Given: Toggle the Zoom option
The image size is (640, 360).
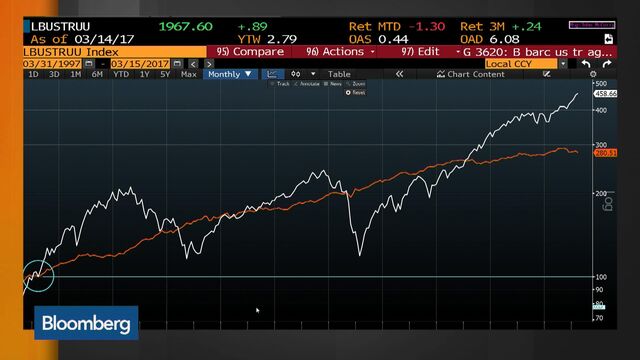Looking at the screenshot, I should pos(356,84).
